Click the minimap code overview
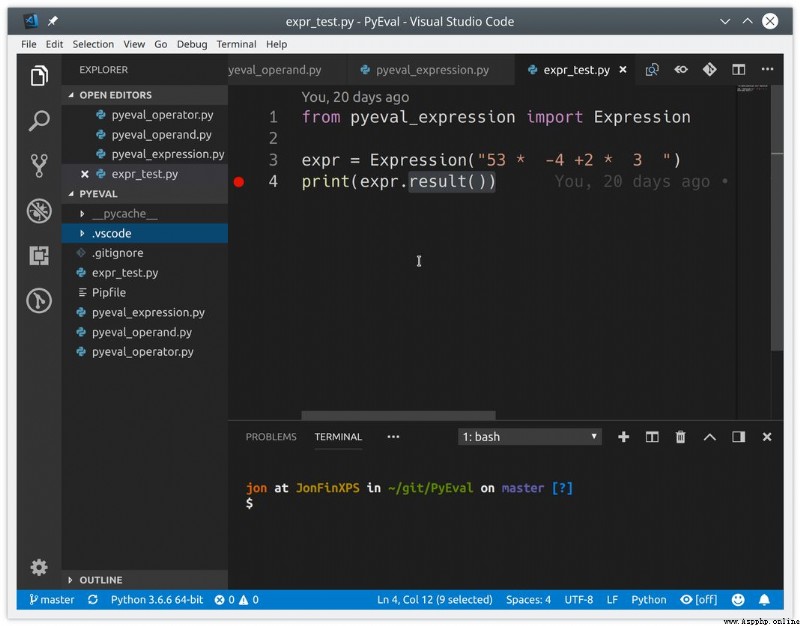Screen dimensions: 800x626 tap(754, 89)
